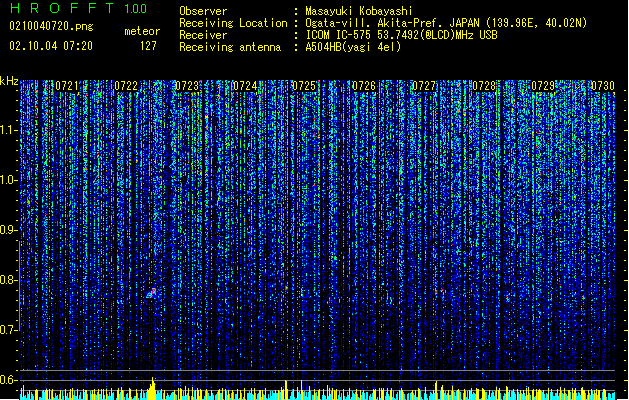Click the 0729 time marker

point(543,86)
